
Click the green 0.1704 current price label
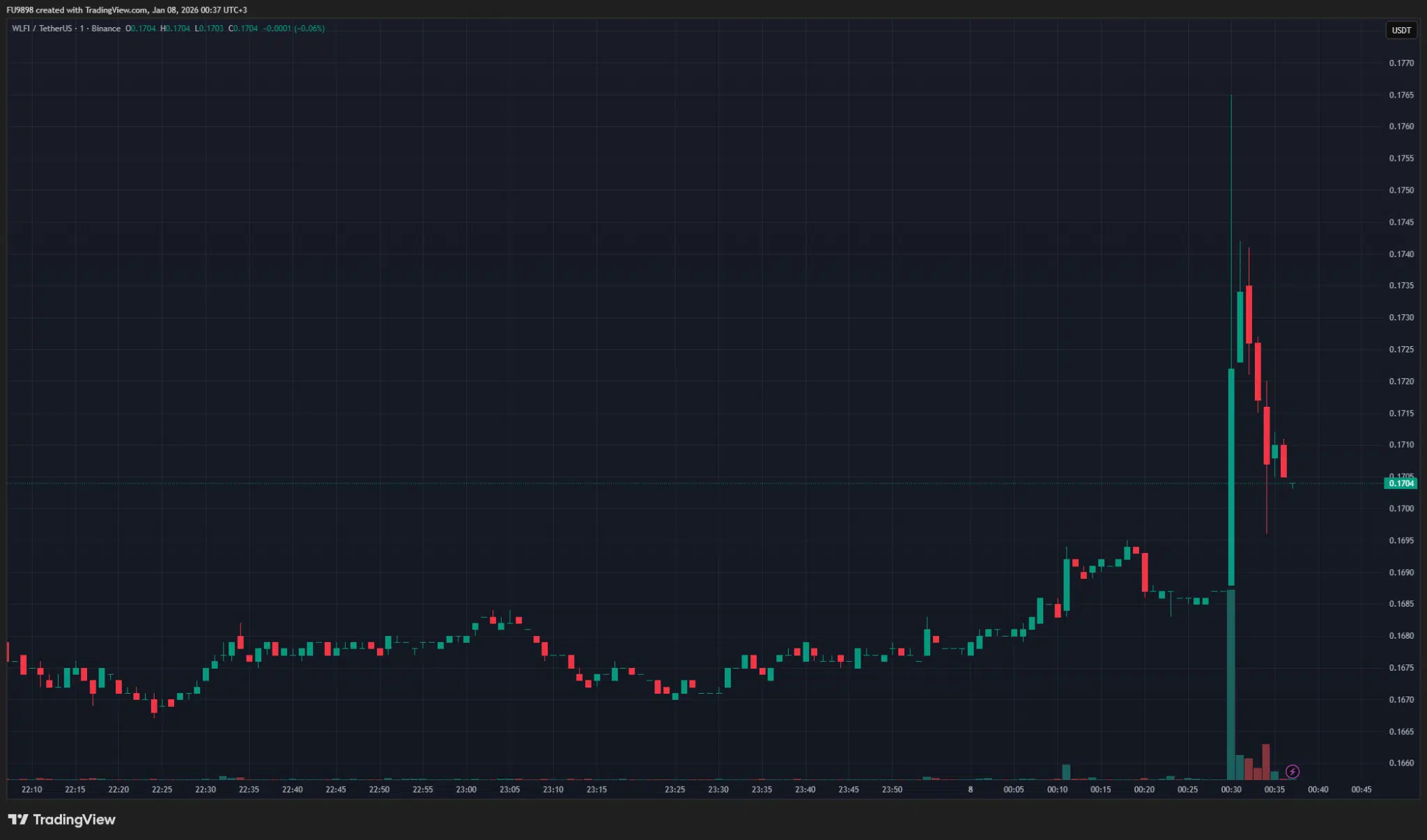pos(1401,483)
